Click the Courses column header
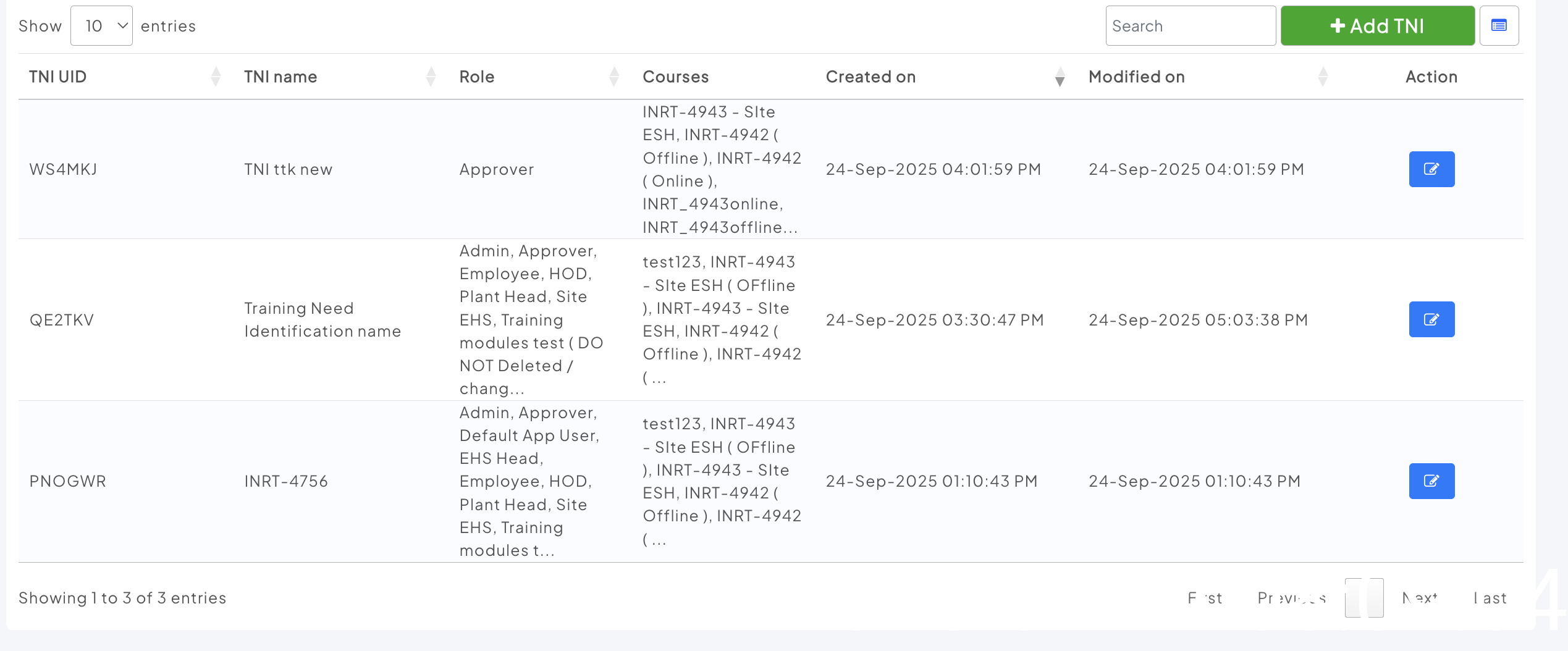This screenshot has width=1568, height=651. pyautogui.click(x=676, y=77)
